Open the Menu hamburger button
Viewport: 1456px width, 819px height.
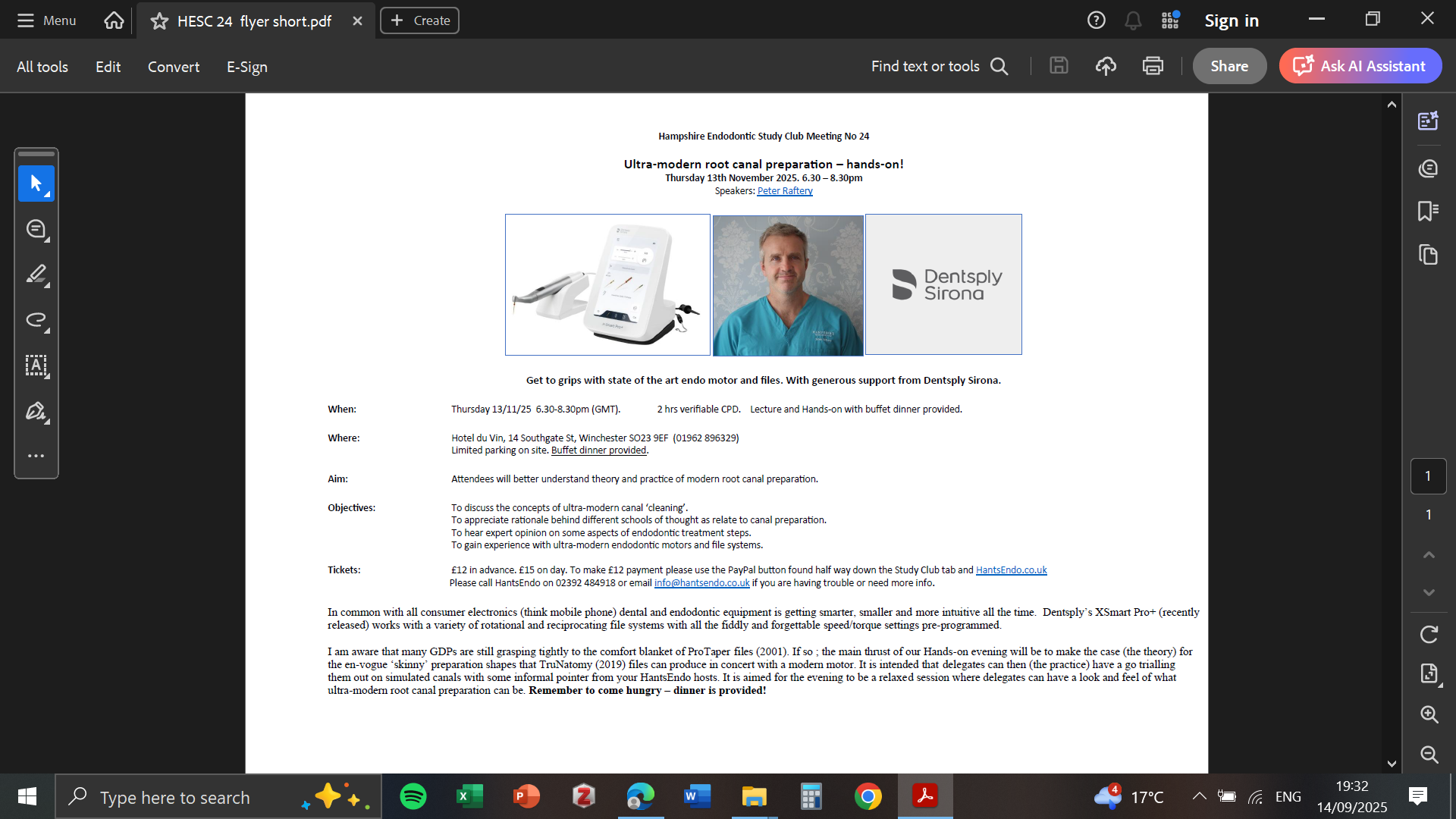click(x=46, y=20)
